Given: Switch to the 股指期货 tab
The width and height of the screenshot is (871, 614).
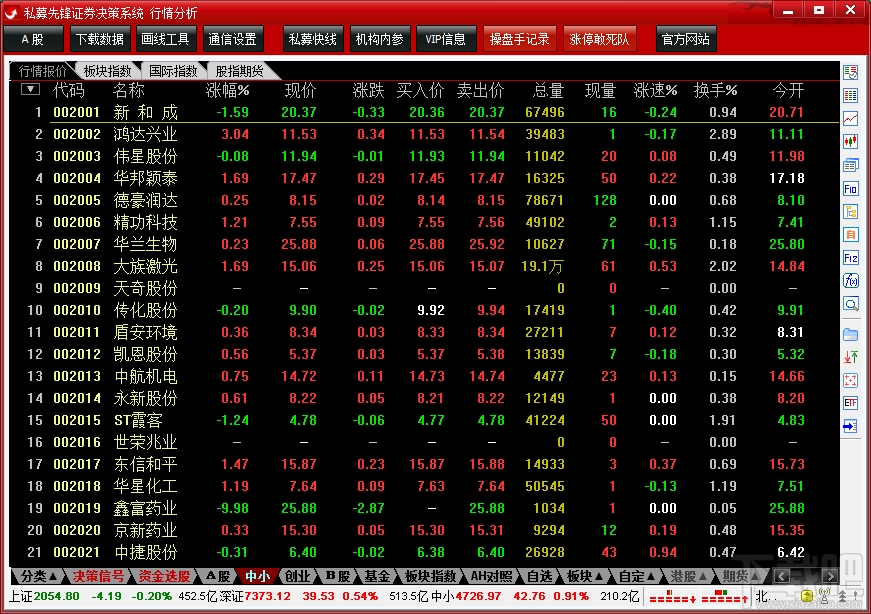Looking at the screenshot, I should tap(239, 71).
